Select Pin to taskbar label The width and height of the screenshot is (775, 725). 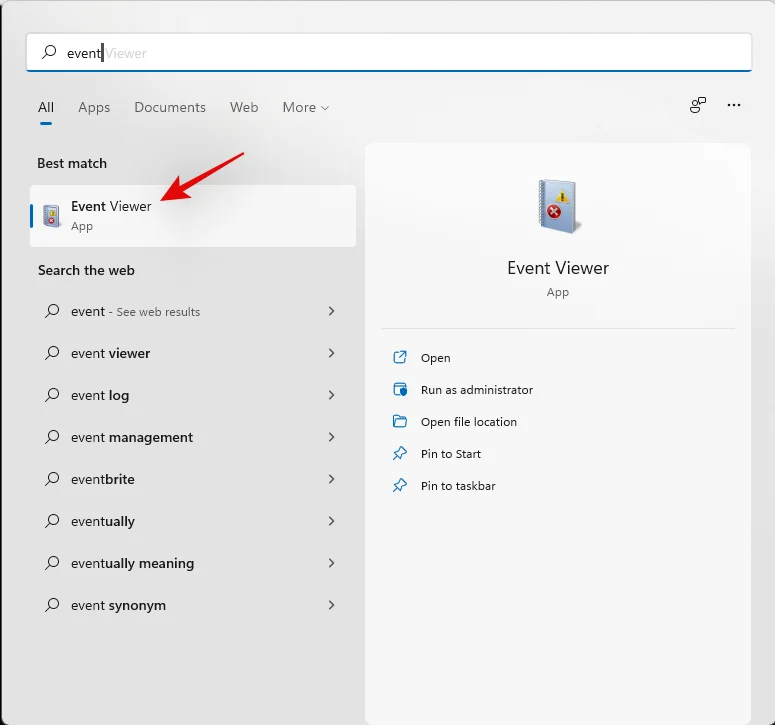[458, 486]
